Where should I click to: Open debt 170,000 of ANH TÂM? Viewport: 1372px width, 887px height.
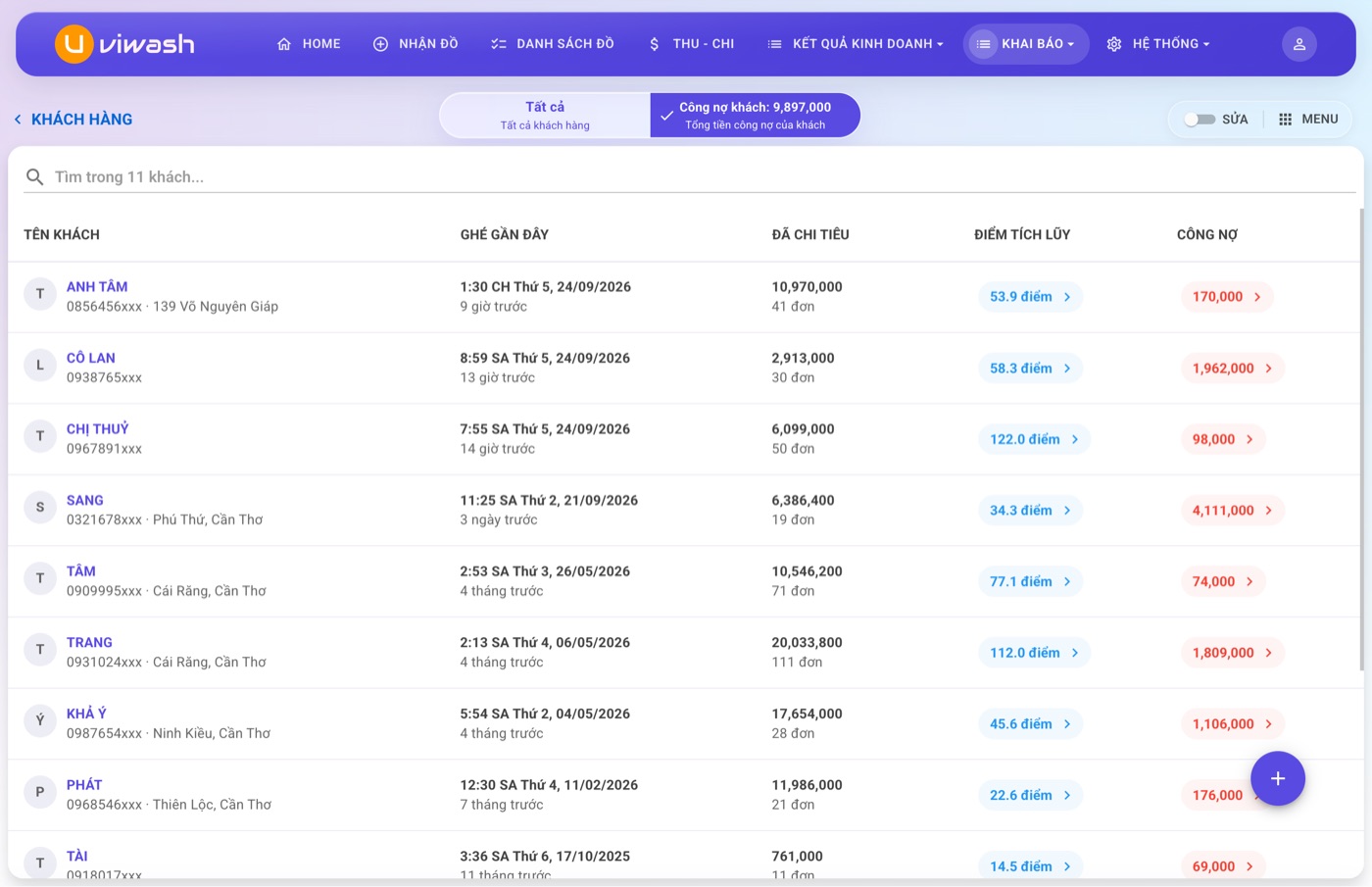pos(1227,297)
